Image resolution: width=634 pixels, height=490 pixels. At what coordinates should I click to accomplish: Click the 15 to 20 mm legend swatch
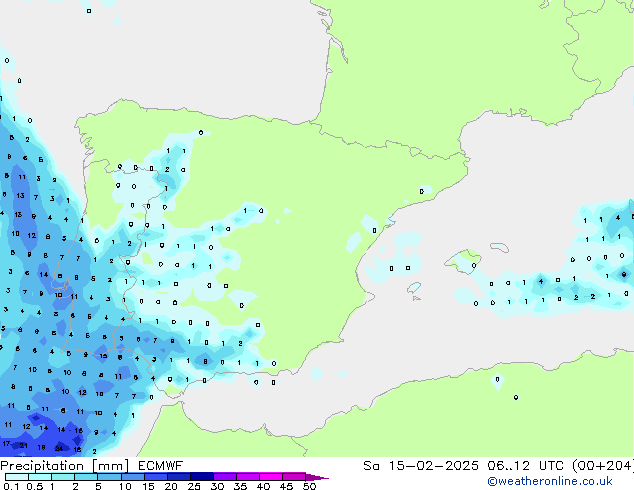155,477
